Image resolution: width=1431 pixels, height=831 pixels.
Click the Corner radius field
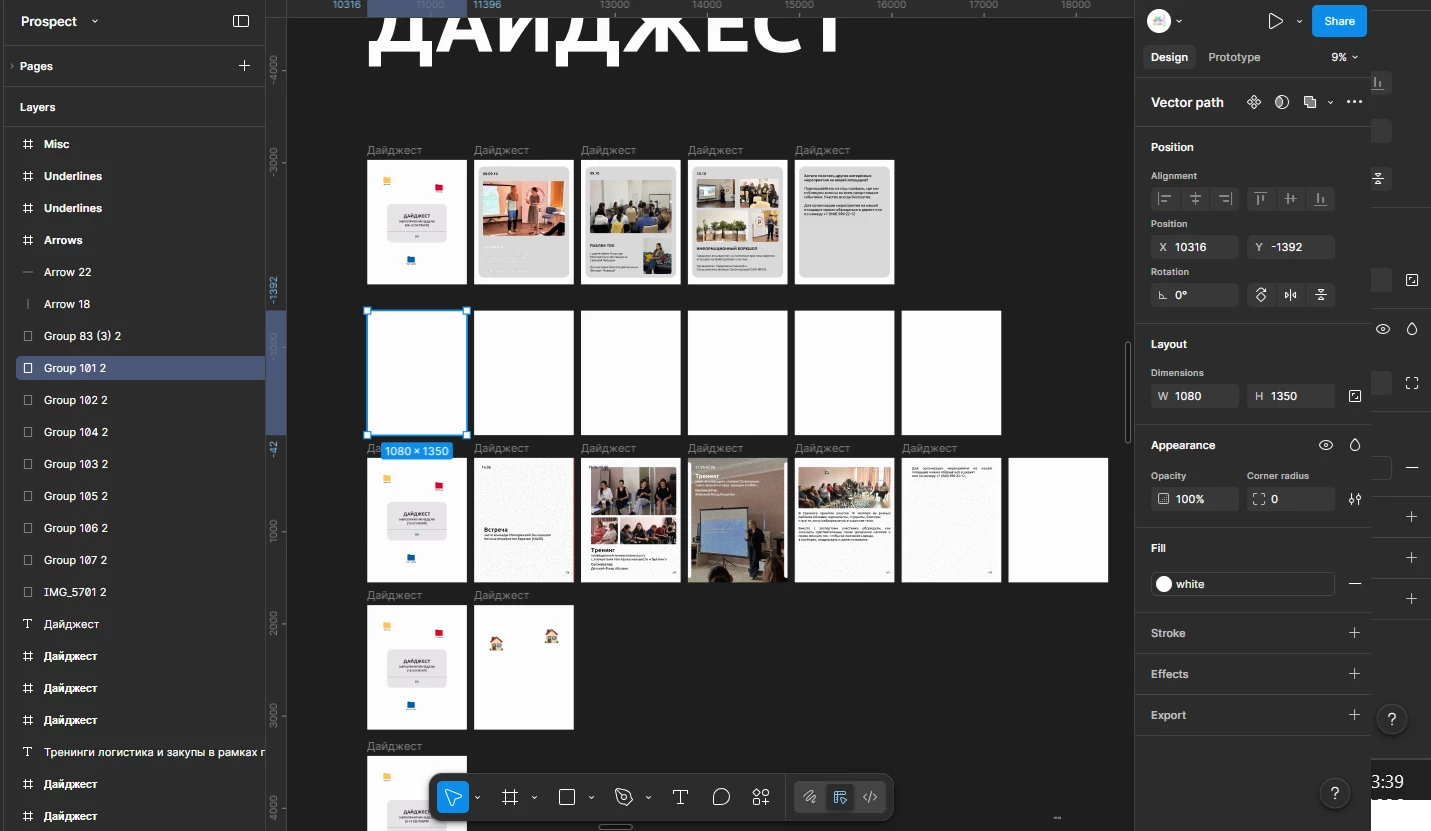pos(1291,499)
